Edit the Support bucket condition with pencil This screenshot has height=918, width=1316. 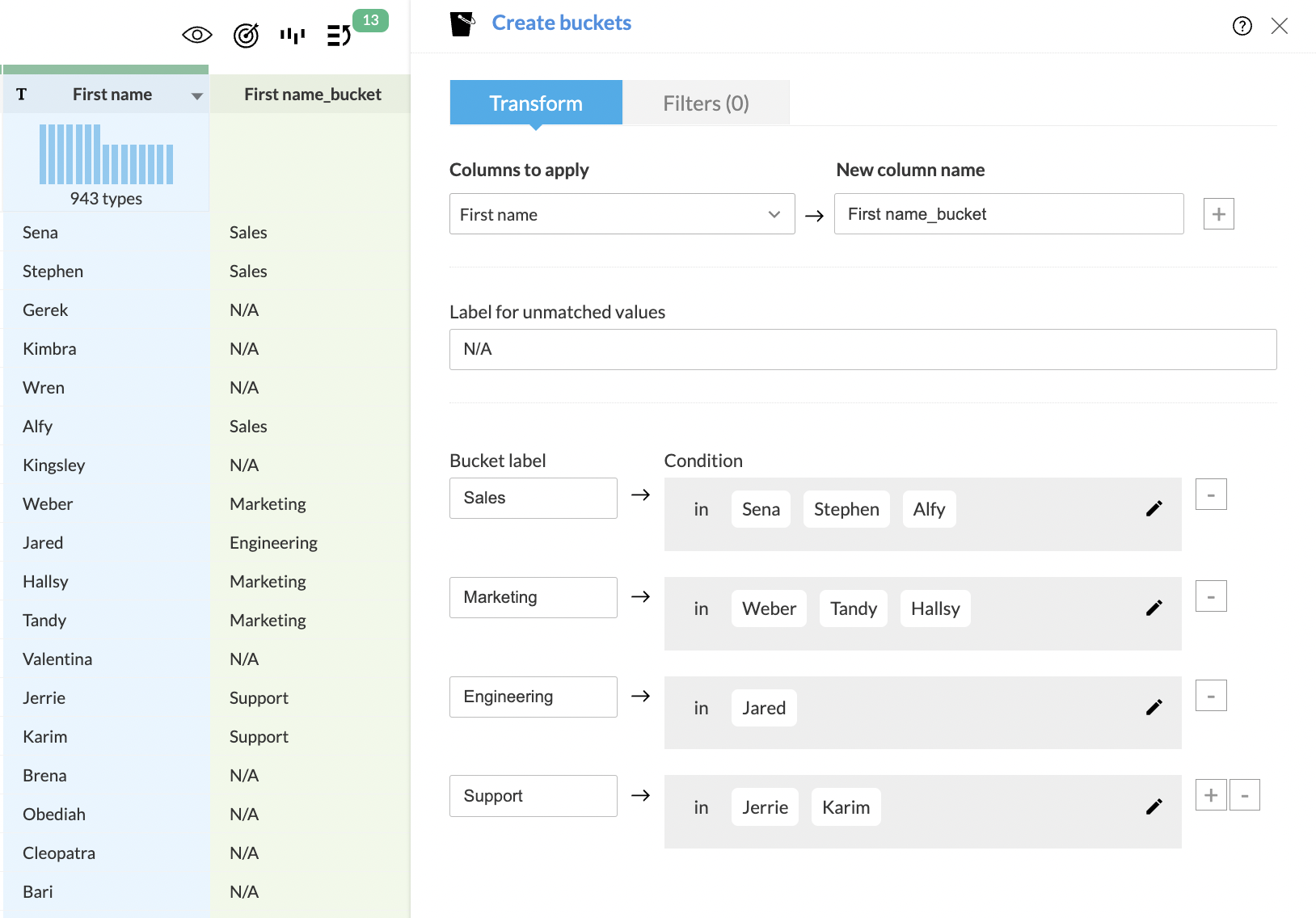coord(1154,806)
